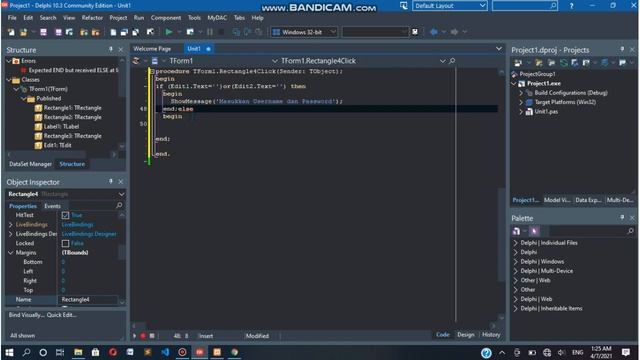
Task: Switch to the Events tab in Object Inspector
Action: tap(52, 206)
